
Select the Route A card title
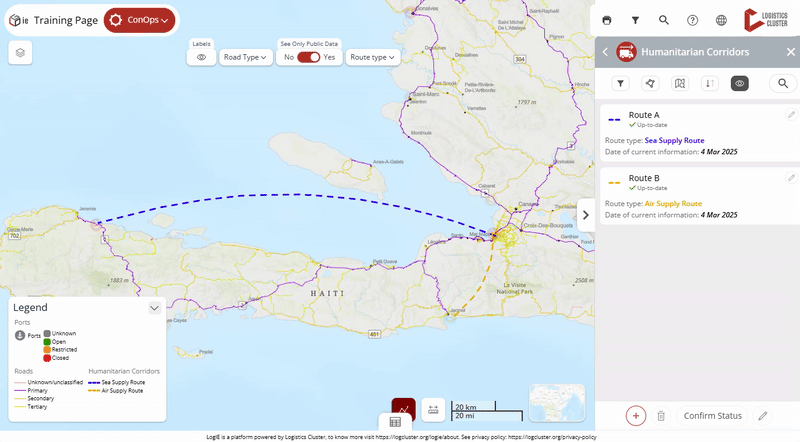[644, 115]
